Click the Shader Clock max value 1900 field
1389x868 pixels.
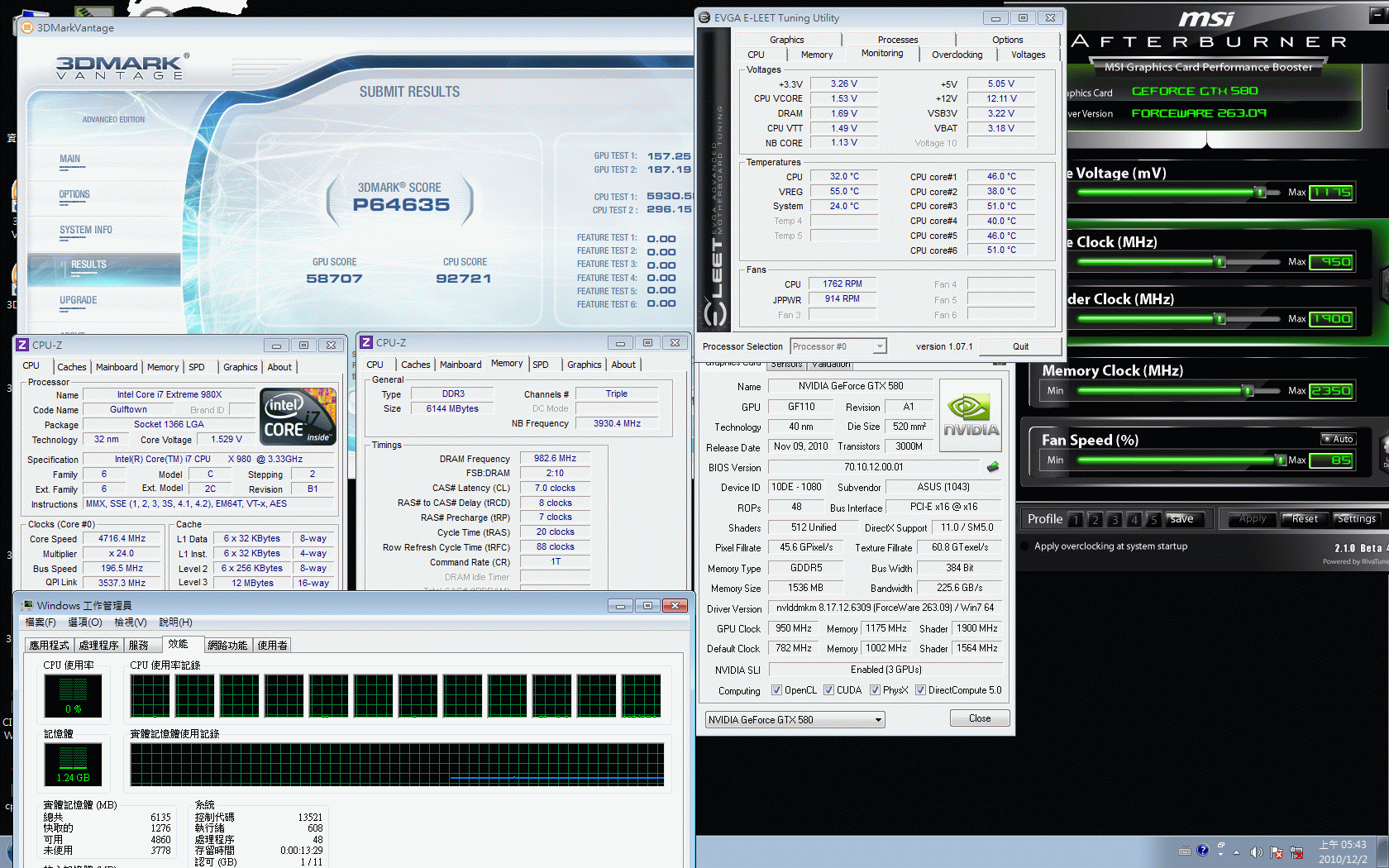click(x=1331, y=319)
